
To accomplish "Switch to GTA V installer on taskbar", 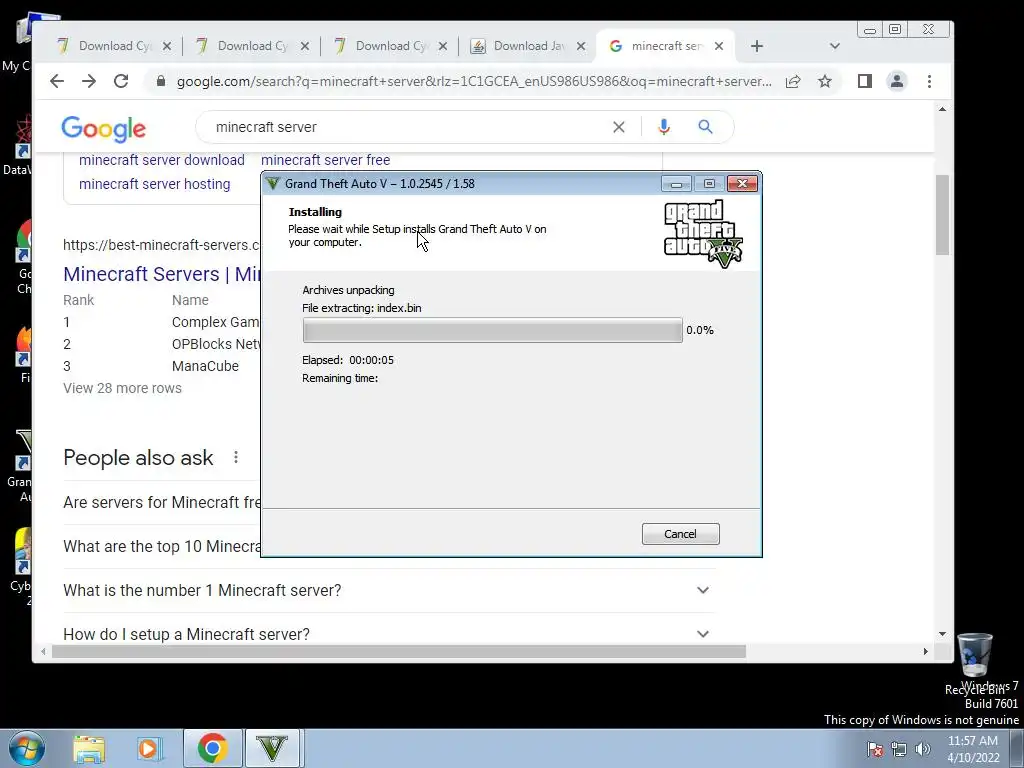I will pyautogui.click(x=272, y=748).
